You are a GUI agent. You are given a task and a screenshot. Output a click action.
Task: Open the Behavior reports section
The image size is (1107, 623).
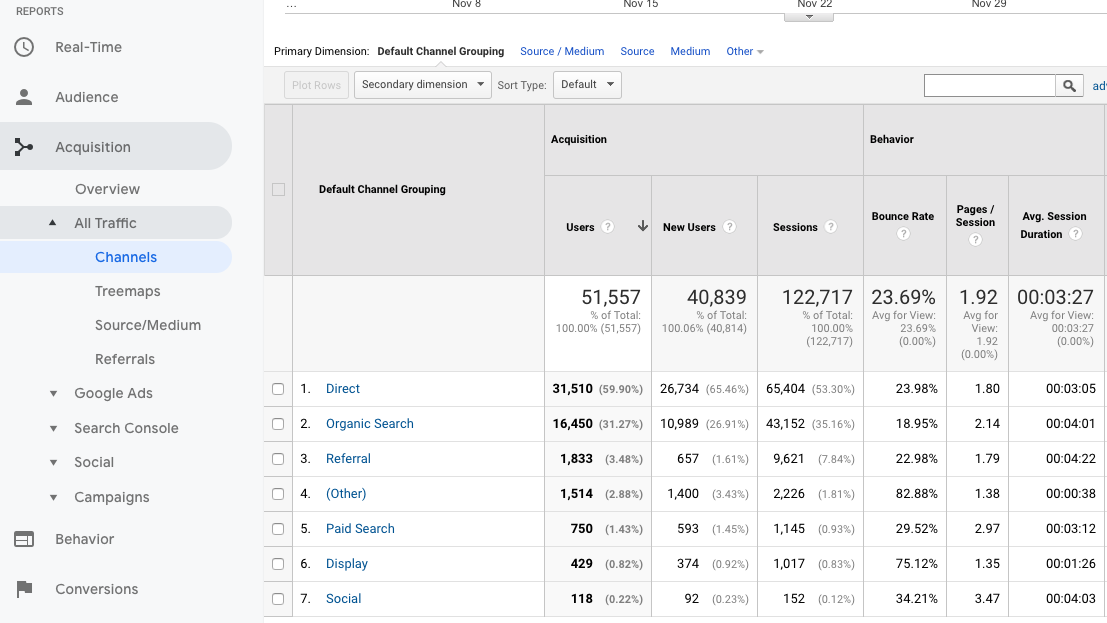(x=85, y=539)
